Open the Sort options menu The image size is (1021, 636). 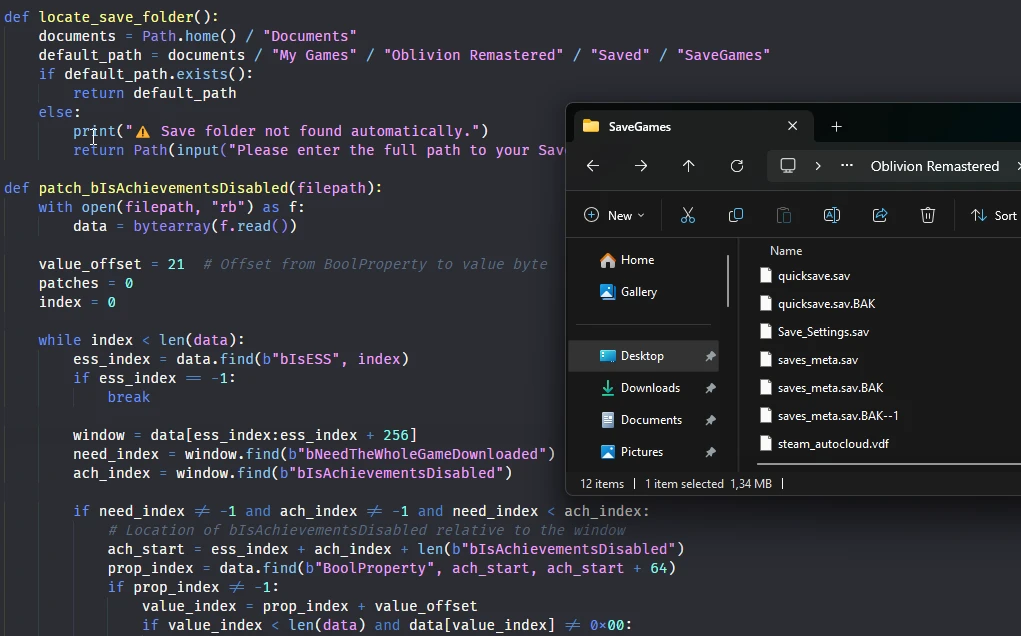[994, 215]
